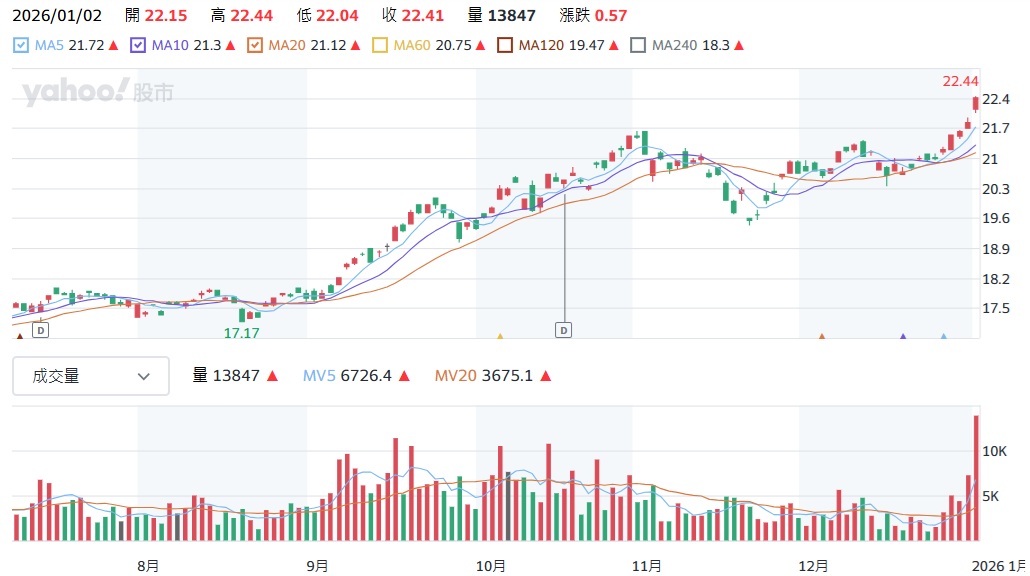Toggle the MA10 moving average line
Screen dimensions: 1030x576
pos(138,45)
